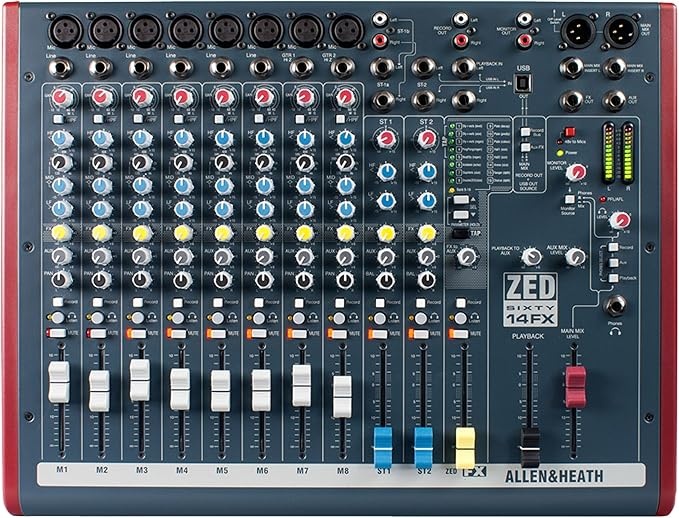Click the left channel L level meter
Viewport: 679px width, 518px height.
(608, 153)
